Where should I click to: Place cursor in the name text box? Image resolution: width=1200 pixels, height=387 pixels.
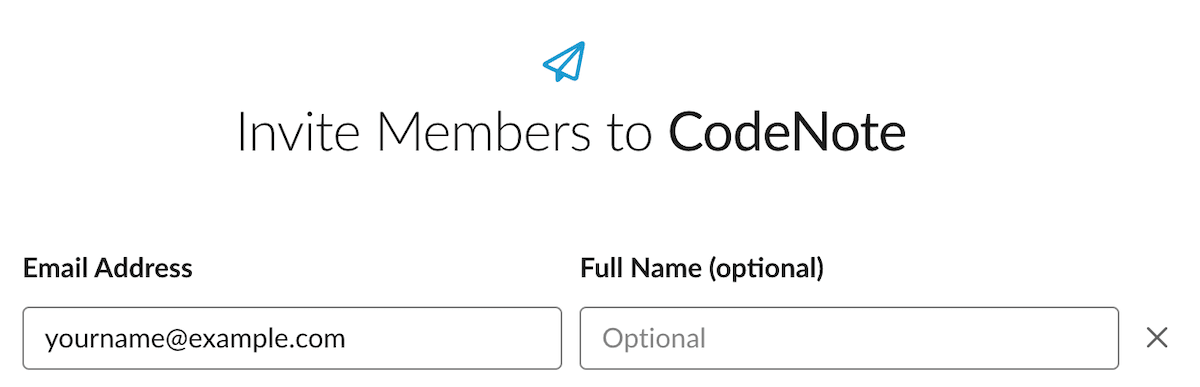[x=849, y=338]
